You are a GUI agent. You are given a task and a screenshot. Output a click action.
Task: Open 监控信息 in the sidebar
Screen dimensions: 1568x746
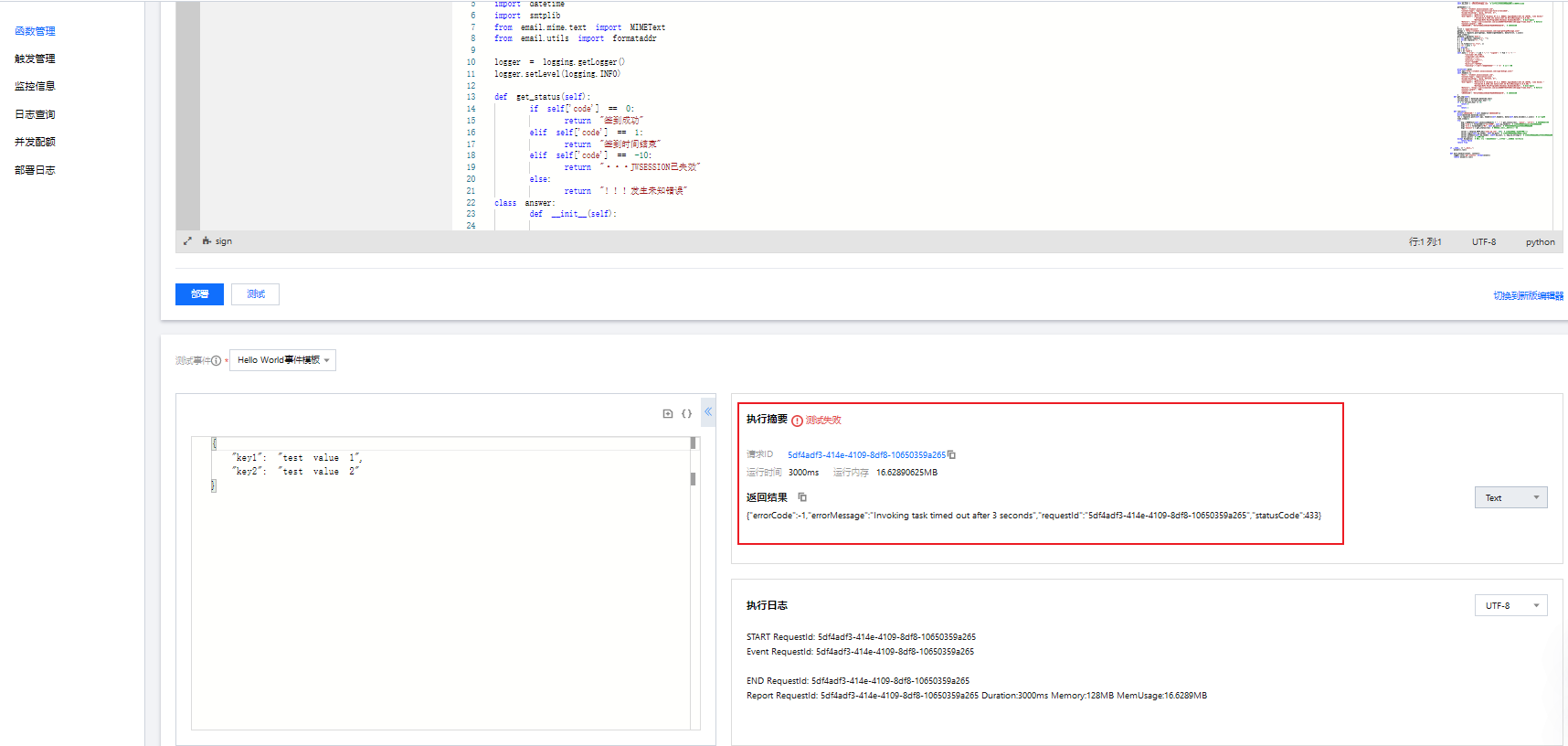tap(35, 86)
